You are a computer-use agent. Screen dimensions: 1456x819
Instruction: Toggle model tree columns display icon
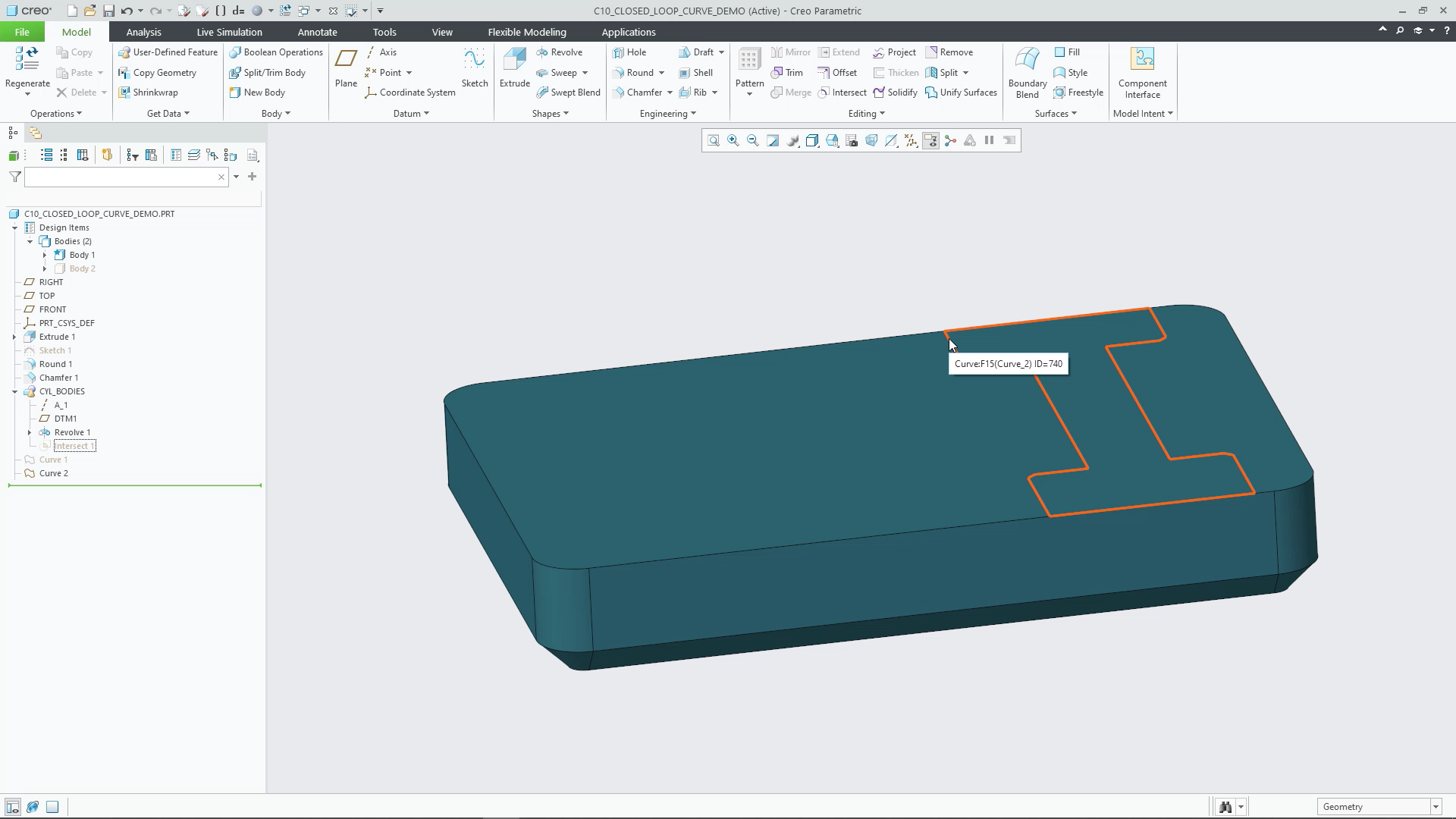pos(83,155)
